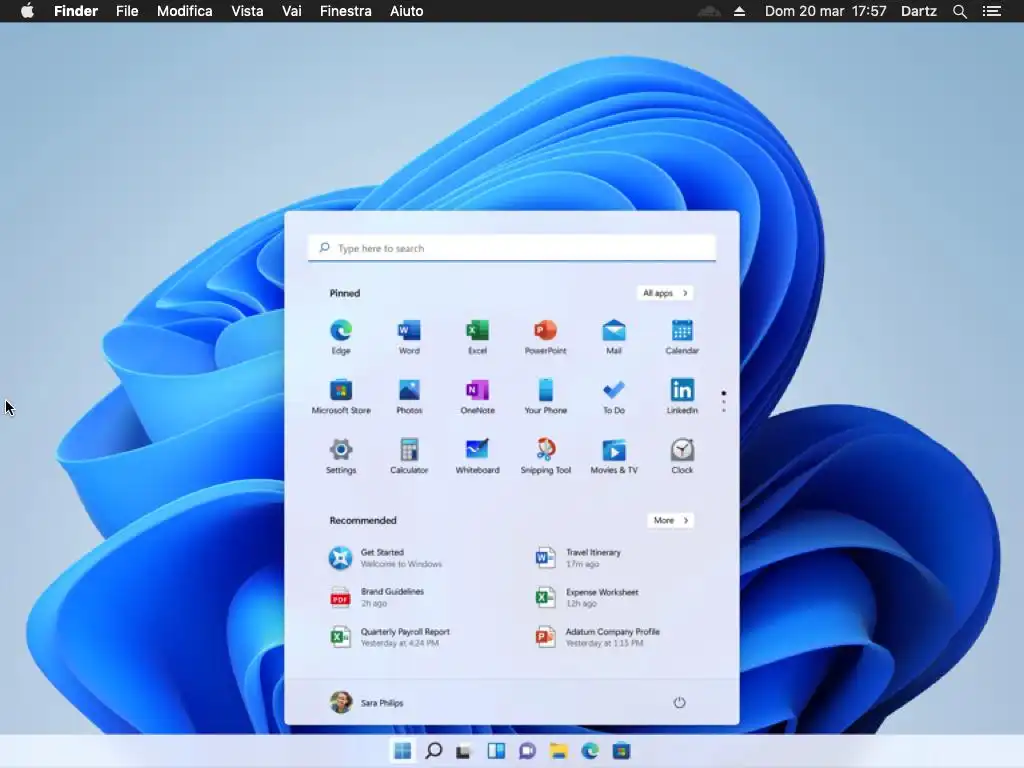Expand More recommended items

click(670, 520)
